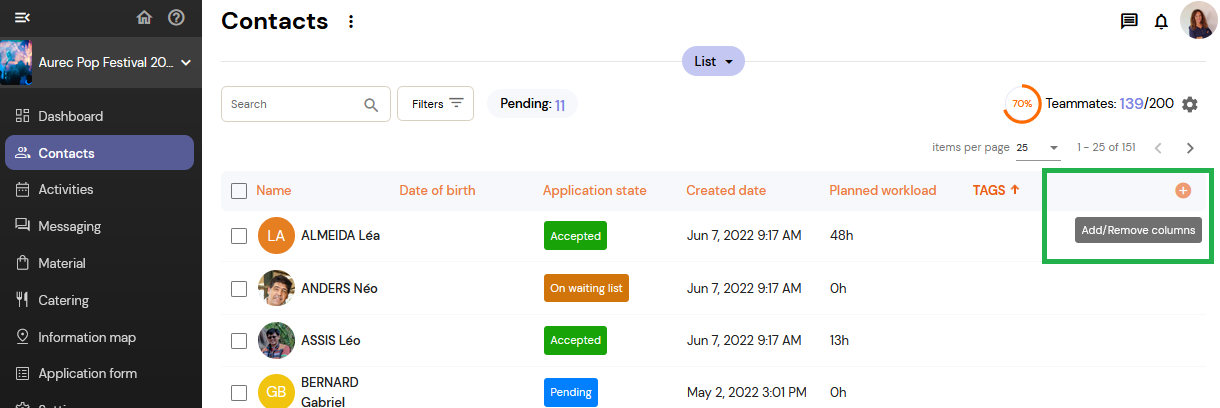Sort by Planned workload column
Image resolution: width=1220 pixels, height=408 pixels.
click(x=882, y=190)
